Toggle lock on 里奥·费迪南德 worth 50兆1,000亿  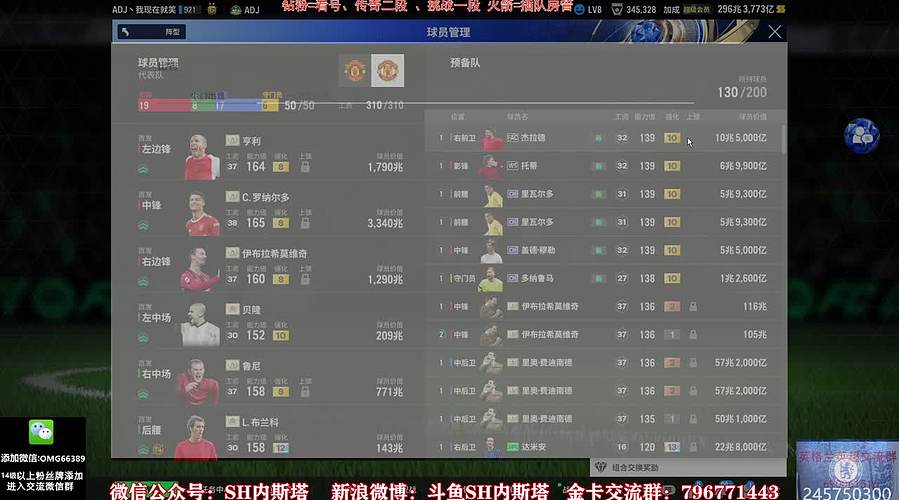(x=693, y=419)
